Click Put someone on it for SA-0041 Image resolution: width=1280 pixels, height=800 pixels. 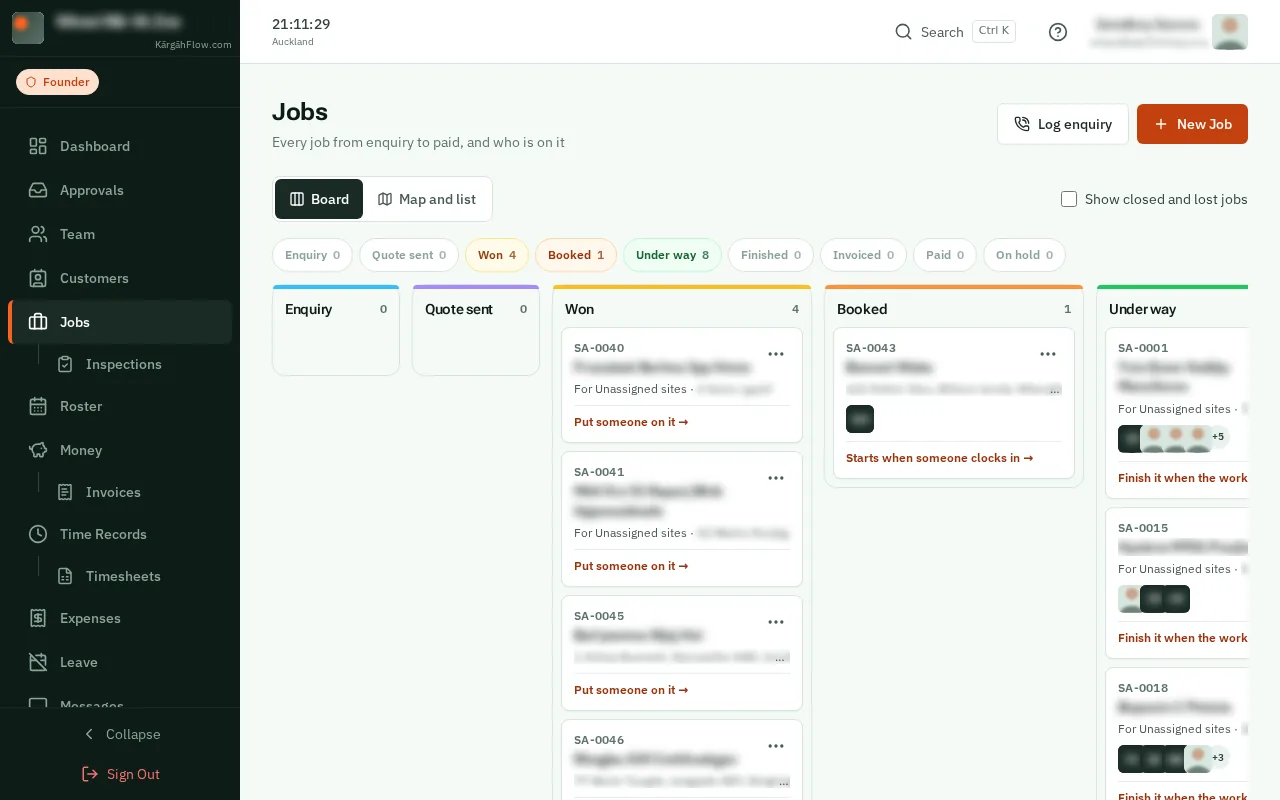click(631, 566)
